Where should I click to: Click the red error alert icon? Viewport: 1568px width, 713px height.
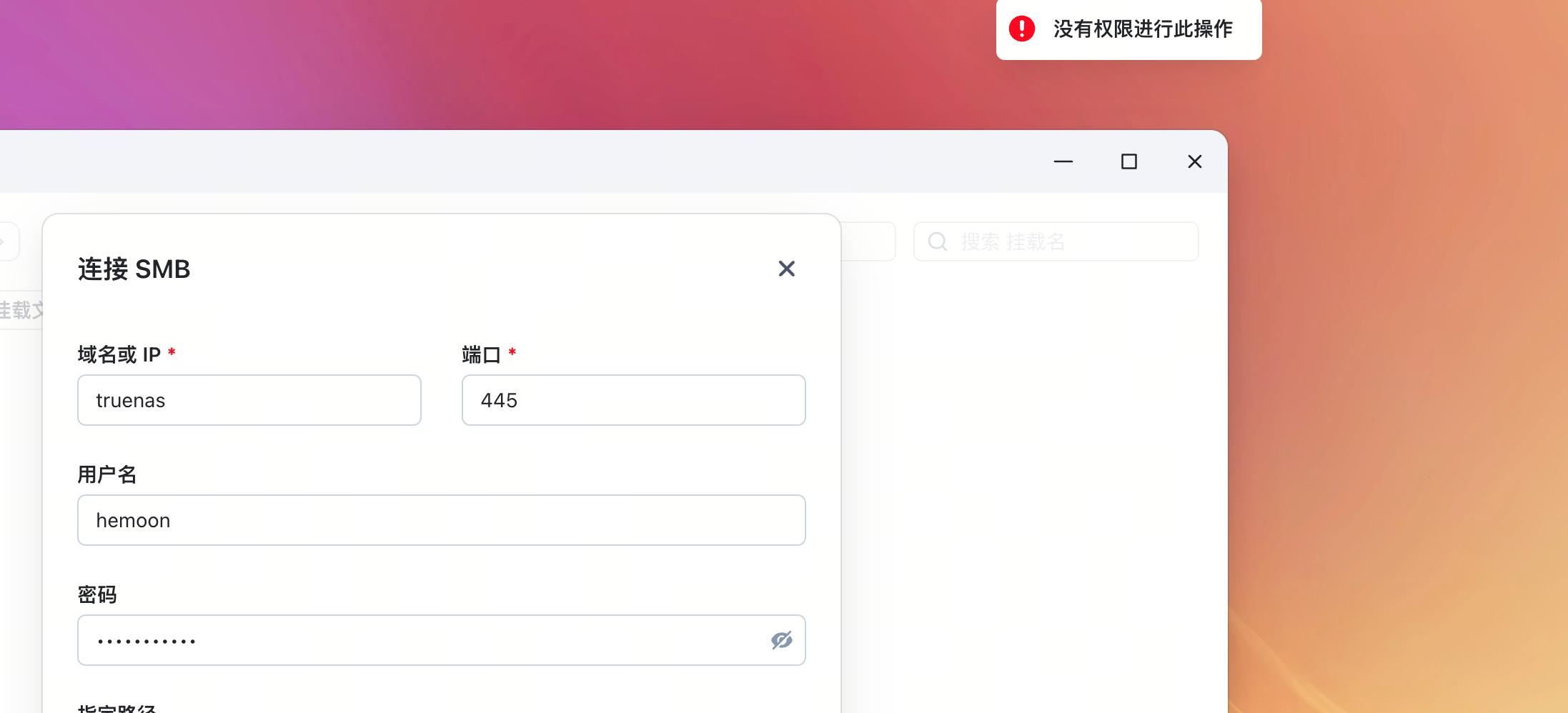(1022, 29)
